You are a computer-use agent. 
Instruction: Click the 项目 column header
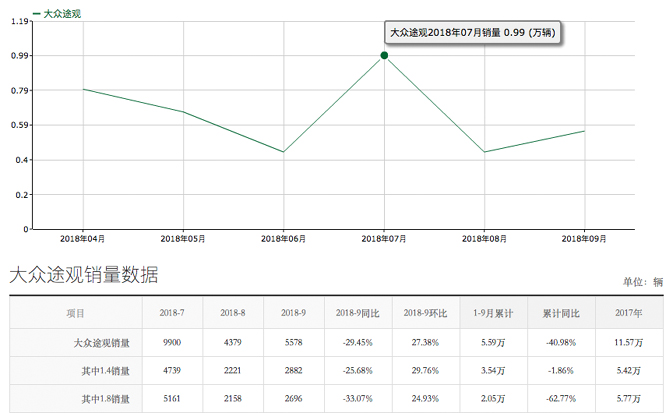[75, 314]
